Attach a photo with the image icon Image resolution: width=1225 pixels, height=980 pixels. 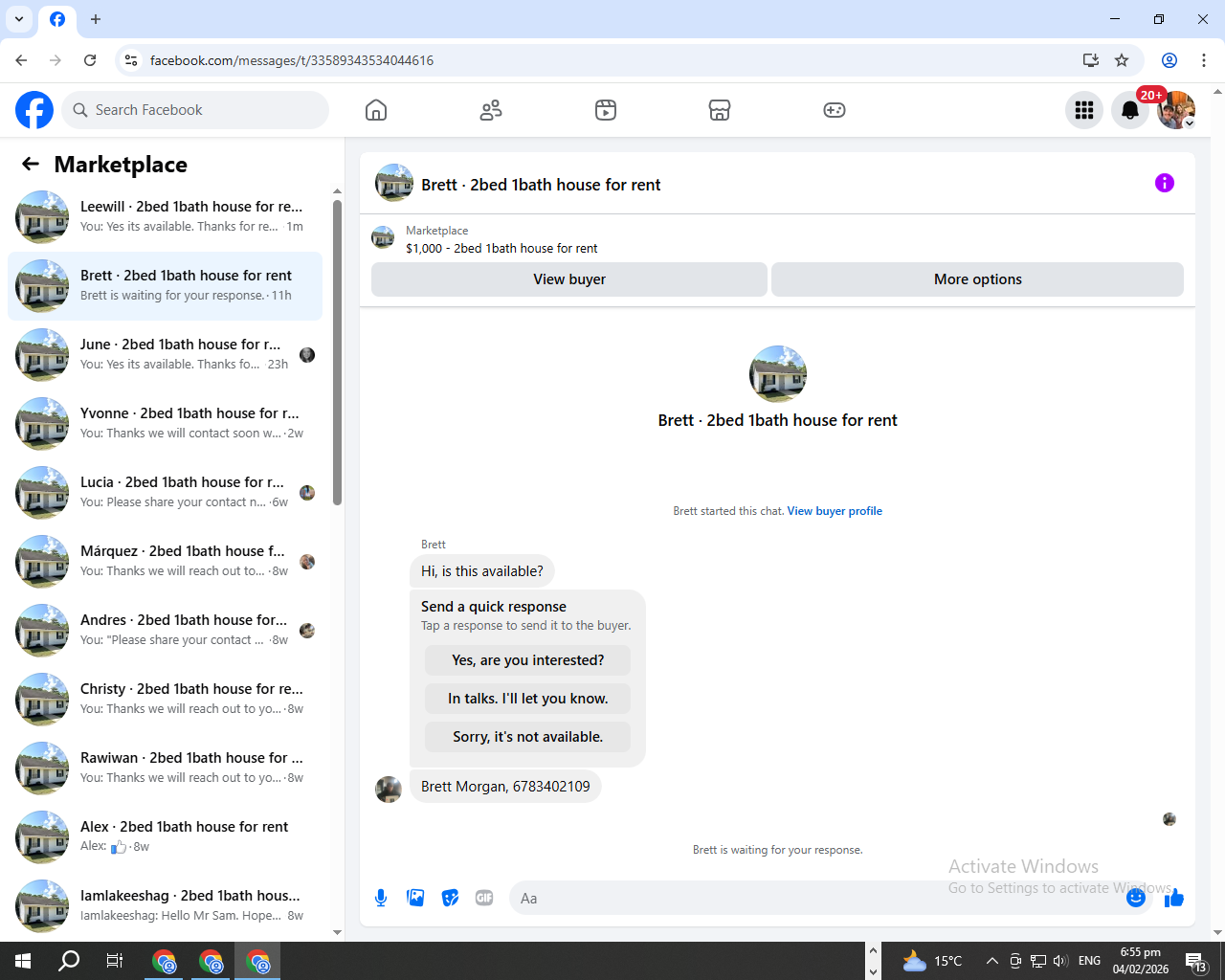tap(415, 898)
